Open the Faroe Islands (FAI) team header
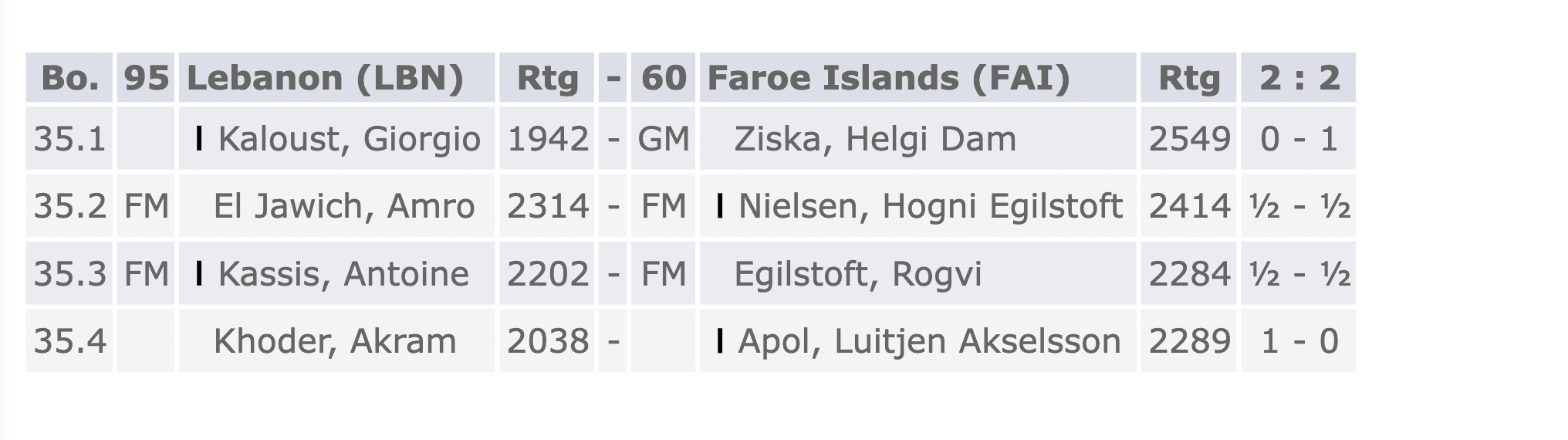Image resolution: width=1568 pixels, height=440 pixels. pos(889,78)
